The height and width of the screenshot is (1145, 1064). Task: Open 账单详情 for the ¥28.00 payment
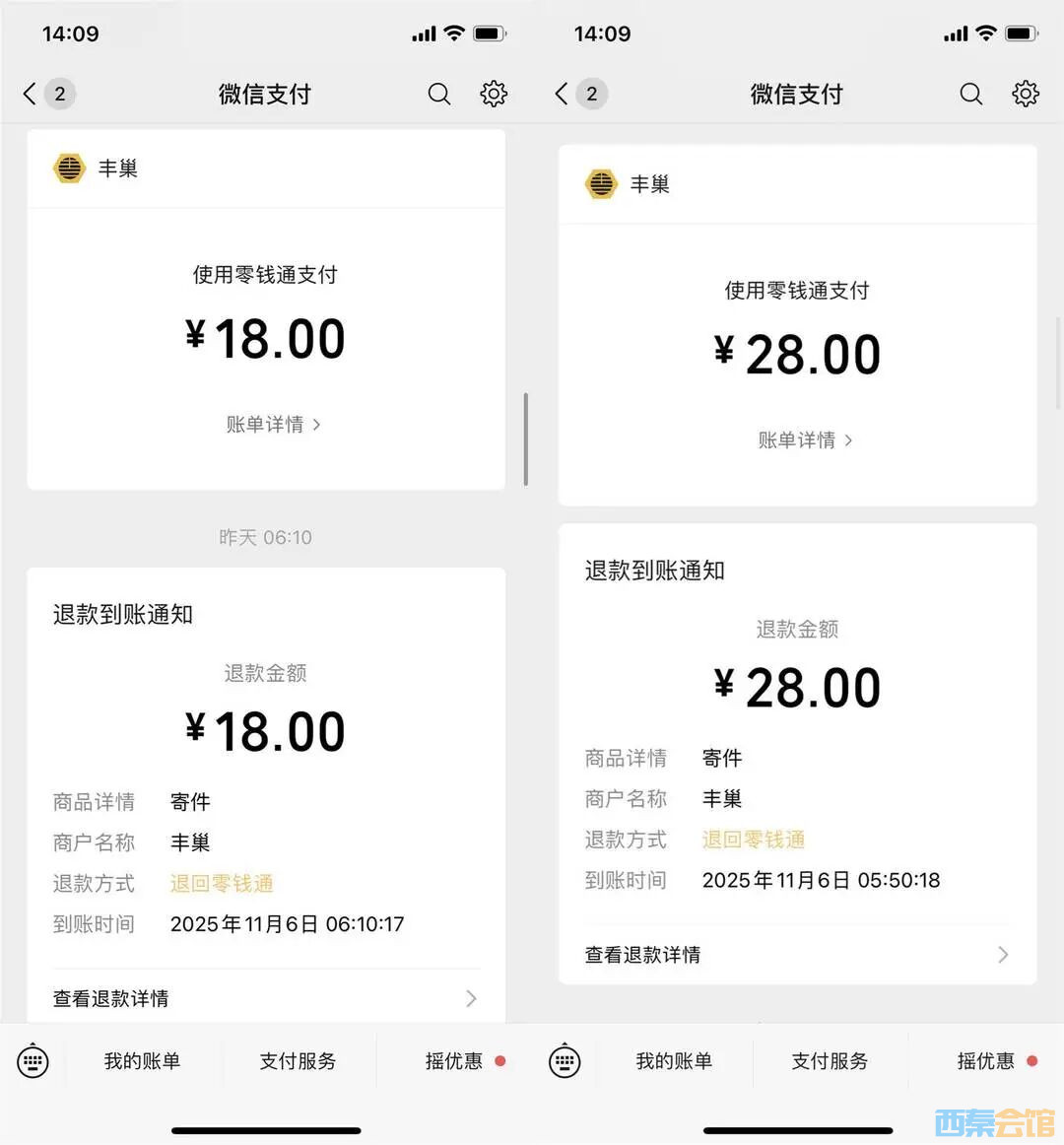[805, 440]
